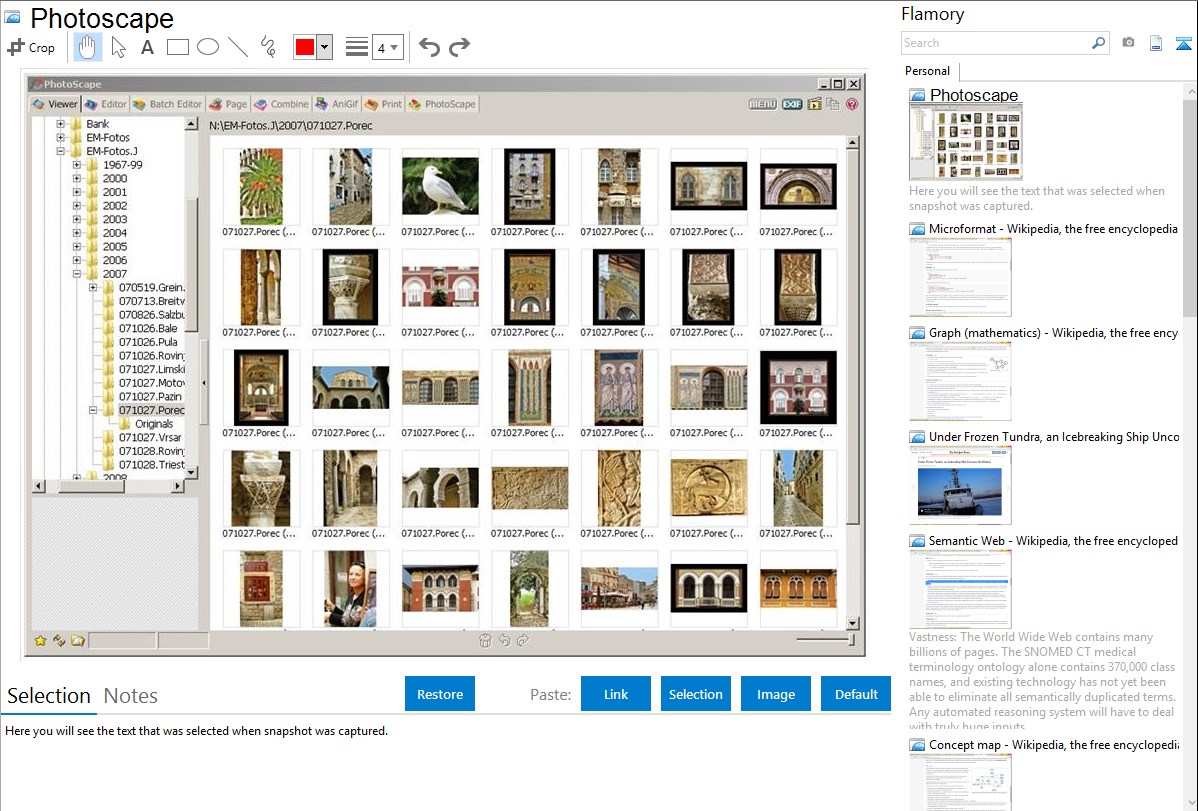1198x811 pixels.
Task: Select the Crop tool
Action: (x=31, y=47)
